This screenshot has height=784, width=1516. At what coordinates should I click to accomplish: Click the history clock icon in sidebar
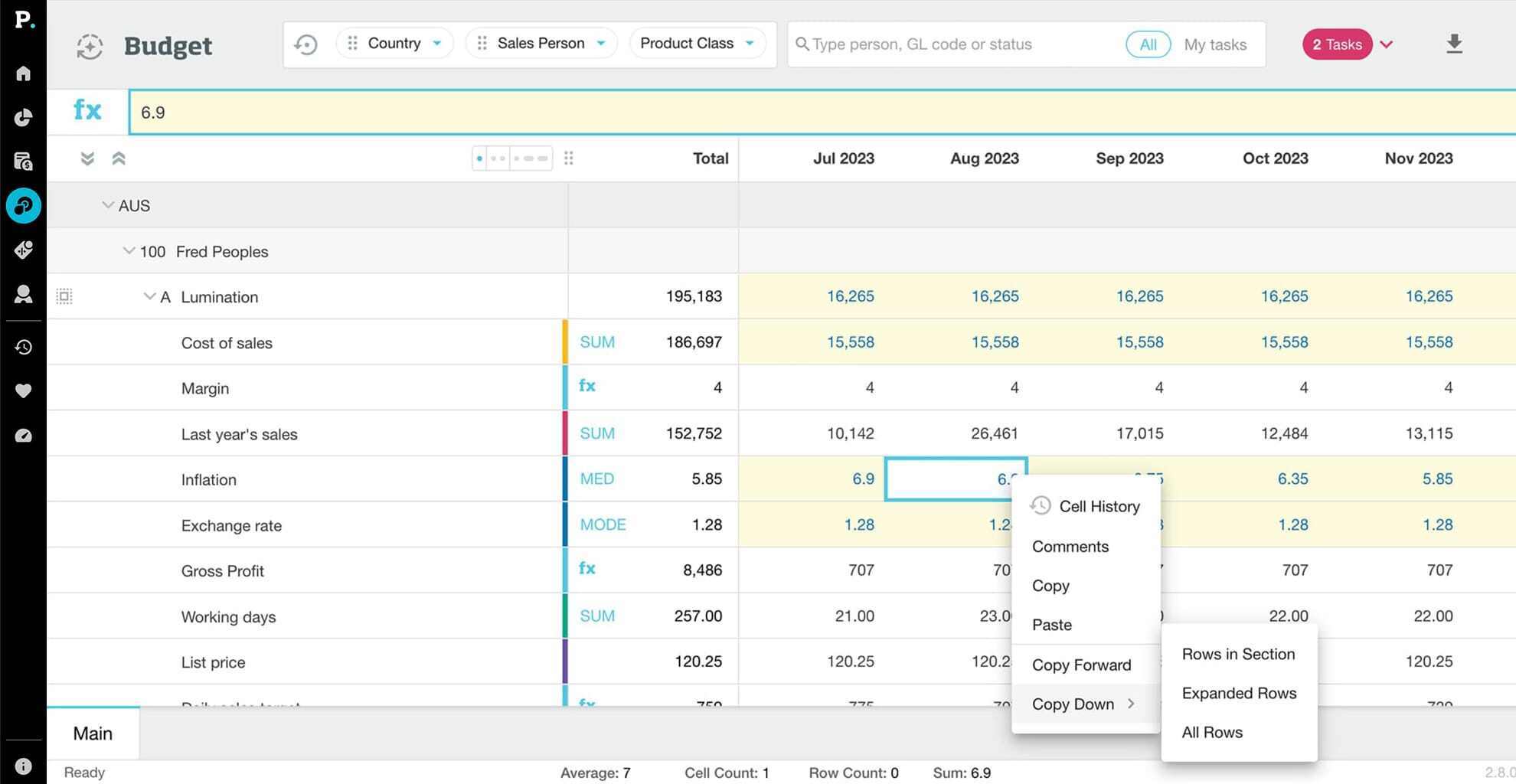(x=23, y=347)
